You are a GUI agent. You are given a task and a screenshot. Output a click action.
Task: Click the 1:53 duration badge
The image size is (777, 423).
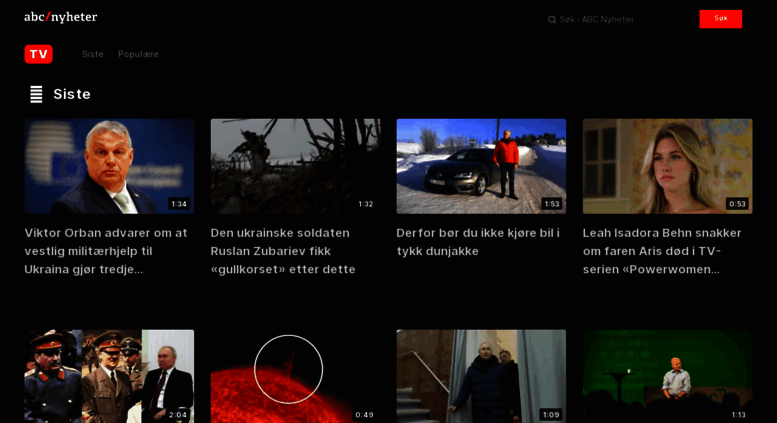click(552, 204)
